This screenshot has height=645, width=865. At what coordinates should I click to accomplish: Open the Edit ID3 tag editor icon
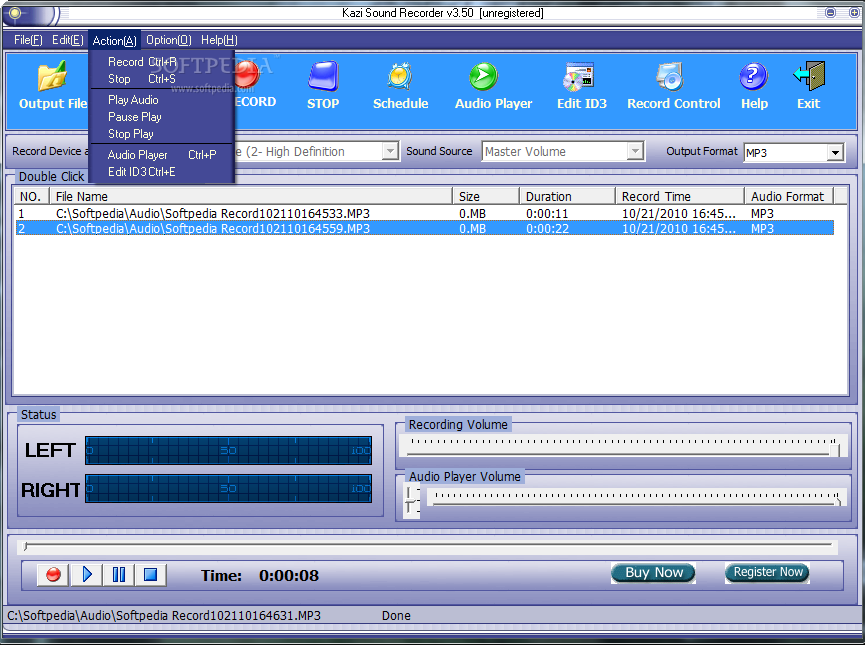pyautogui.click(x=578, y=76)
